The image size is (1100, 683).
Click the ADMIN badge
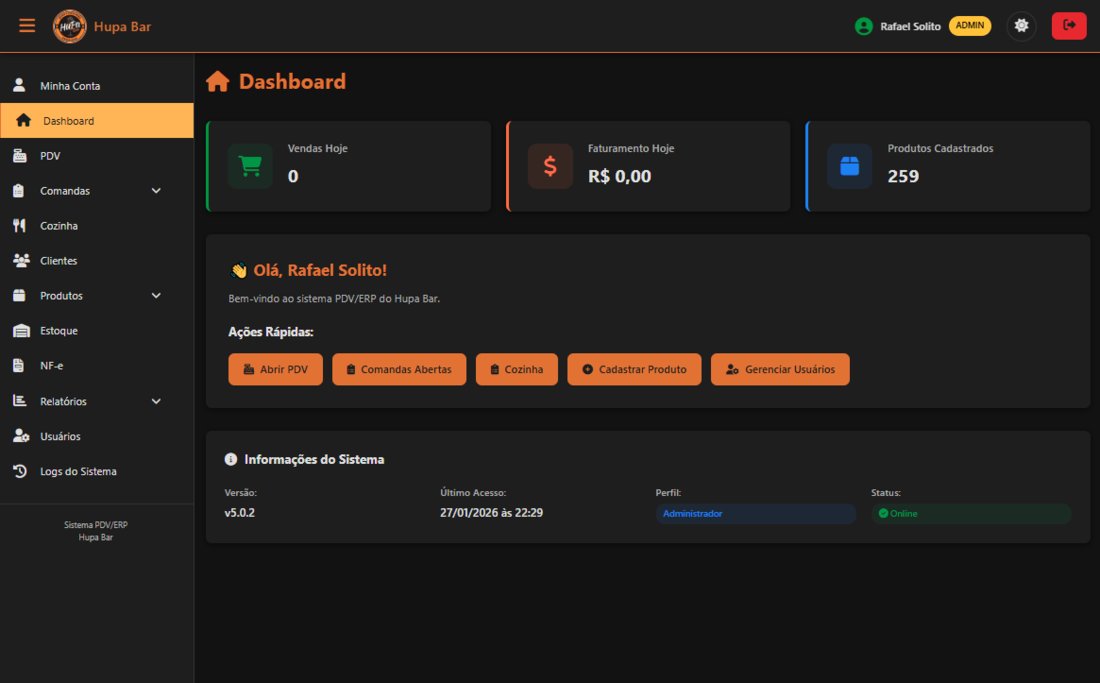(x=970, y=26)
